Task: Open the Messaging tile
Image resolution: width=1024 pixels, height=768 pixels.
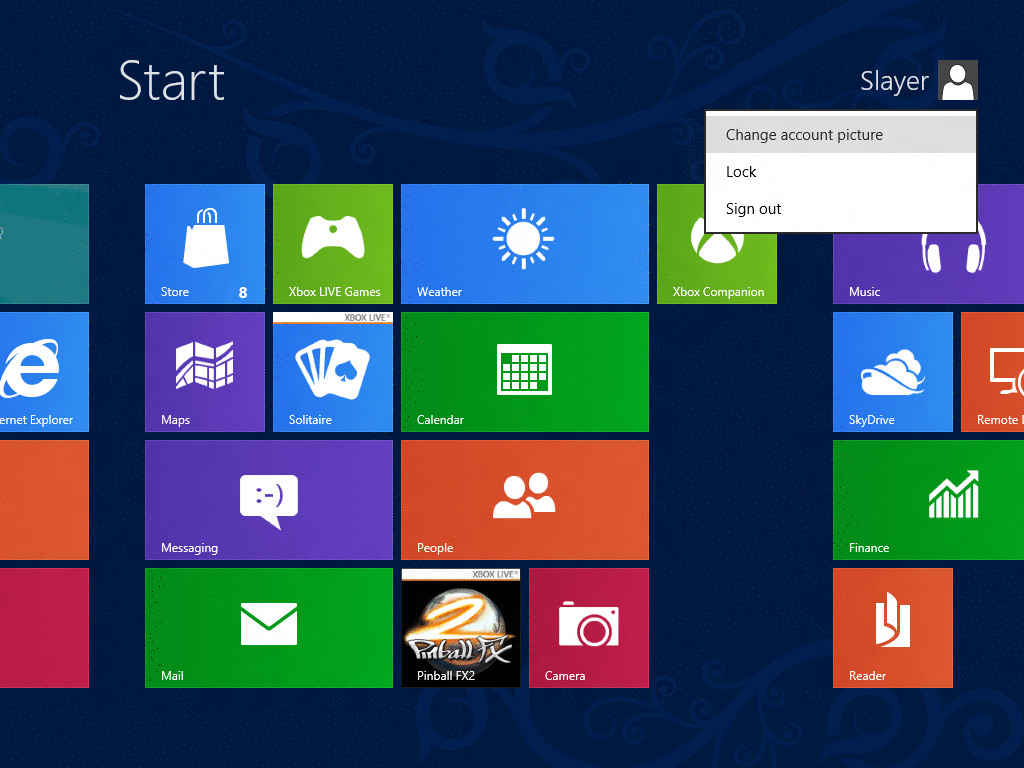Action: 268,499
